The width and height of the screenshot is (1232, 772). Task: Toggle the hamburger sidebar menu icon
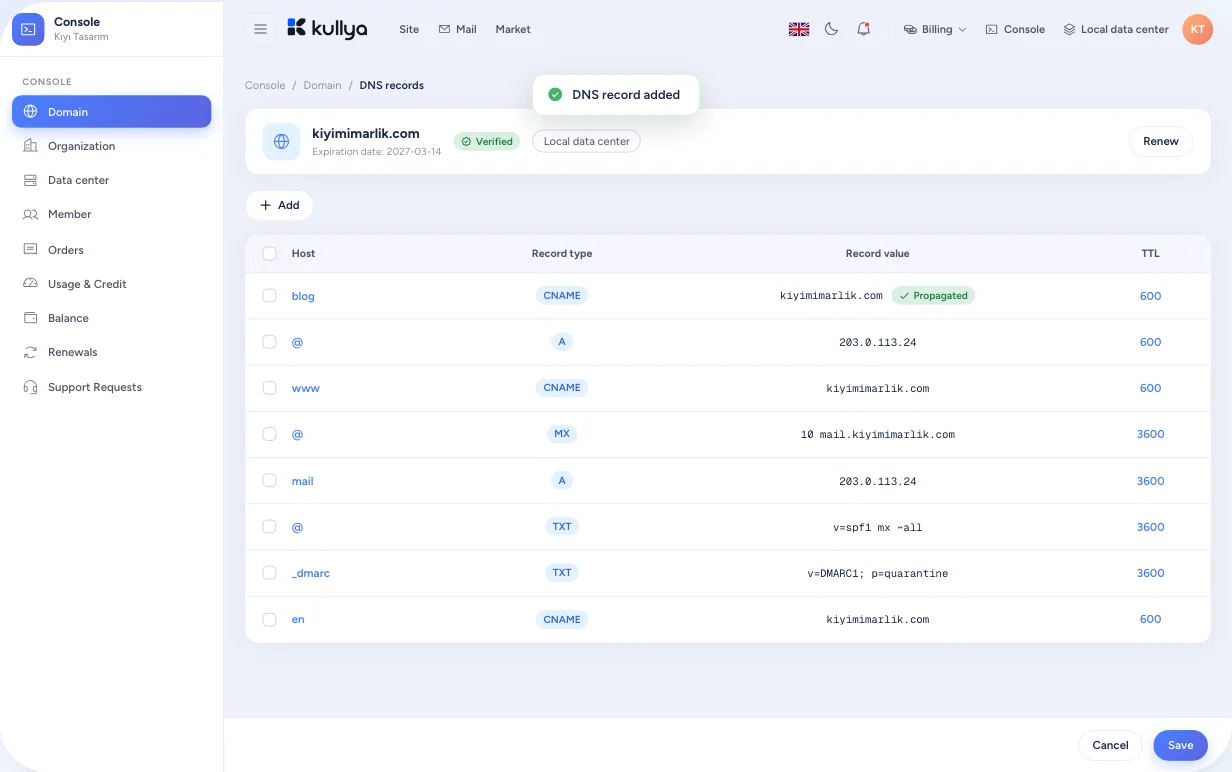[x=260, y=29]
